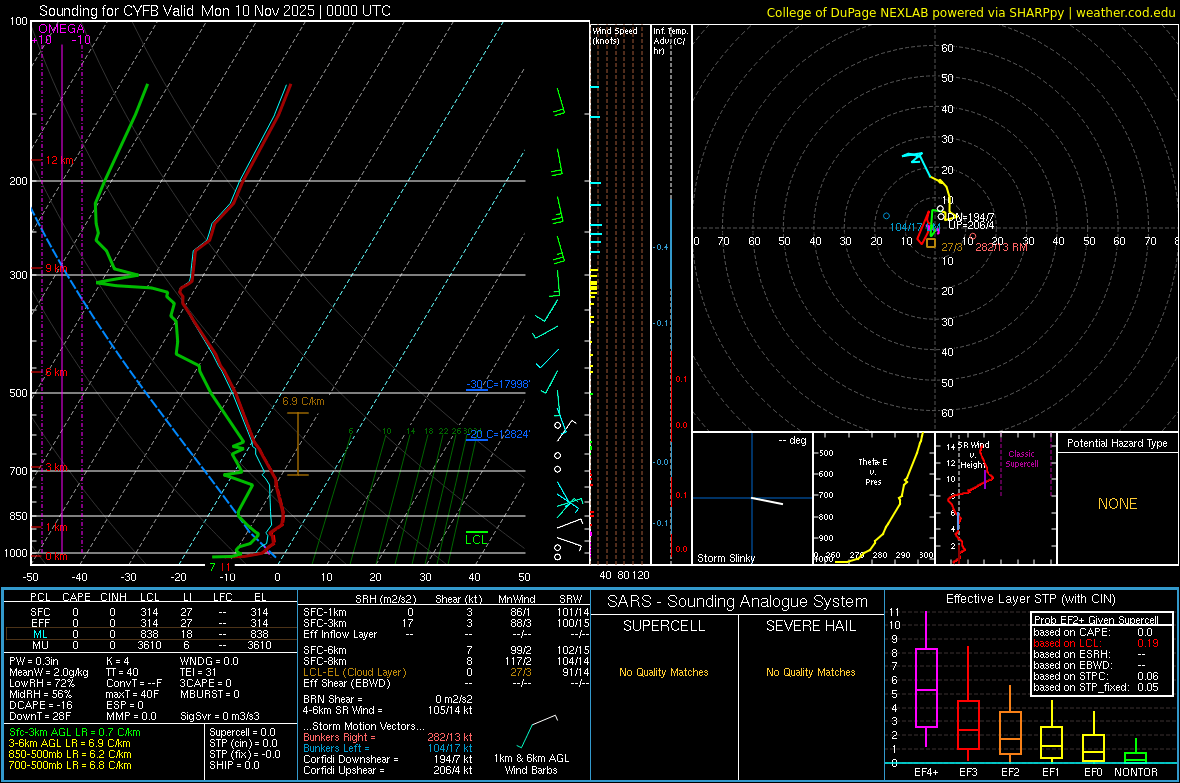1180x783 pixels.
Task: Select the SFC-1km shear row
Action: point(444,612)
